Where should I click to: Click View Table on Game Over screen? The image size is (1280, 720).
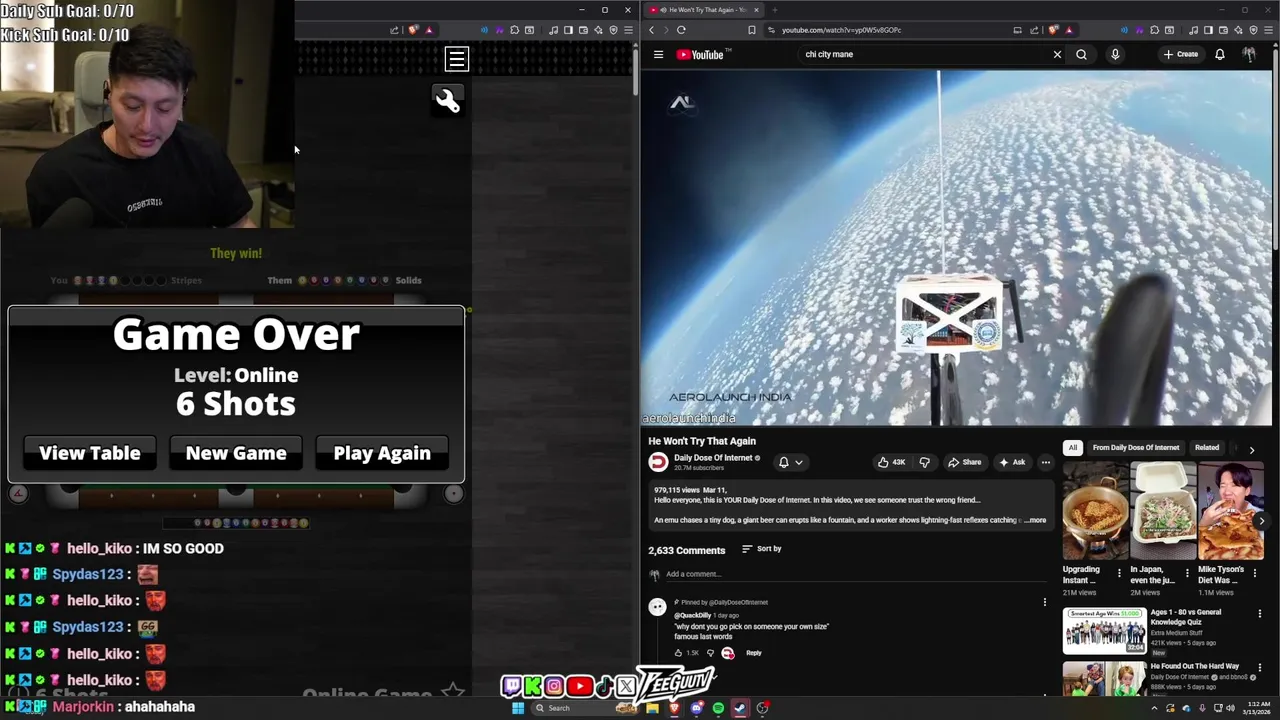90,453
